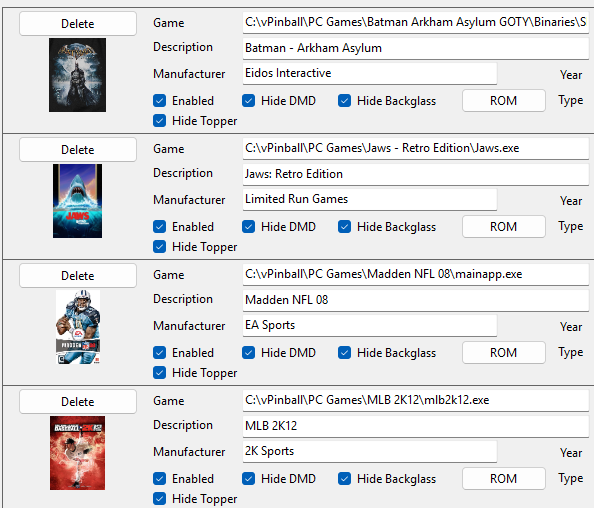Edit the Madden NFL 08 description field
594x508 pixels.
pyautogui.click(x=416, y=300)
